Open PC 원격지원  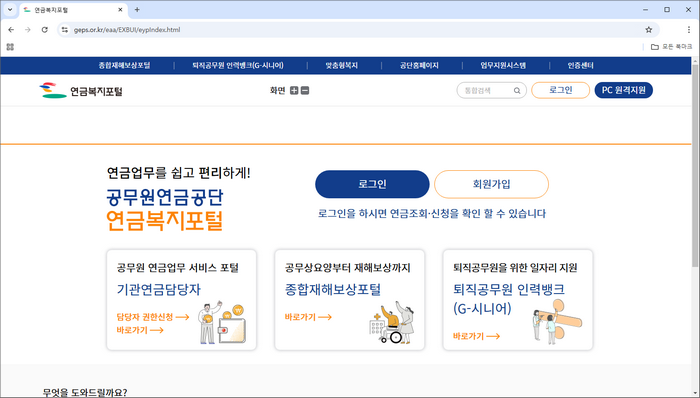click(624, 90)
